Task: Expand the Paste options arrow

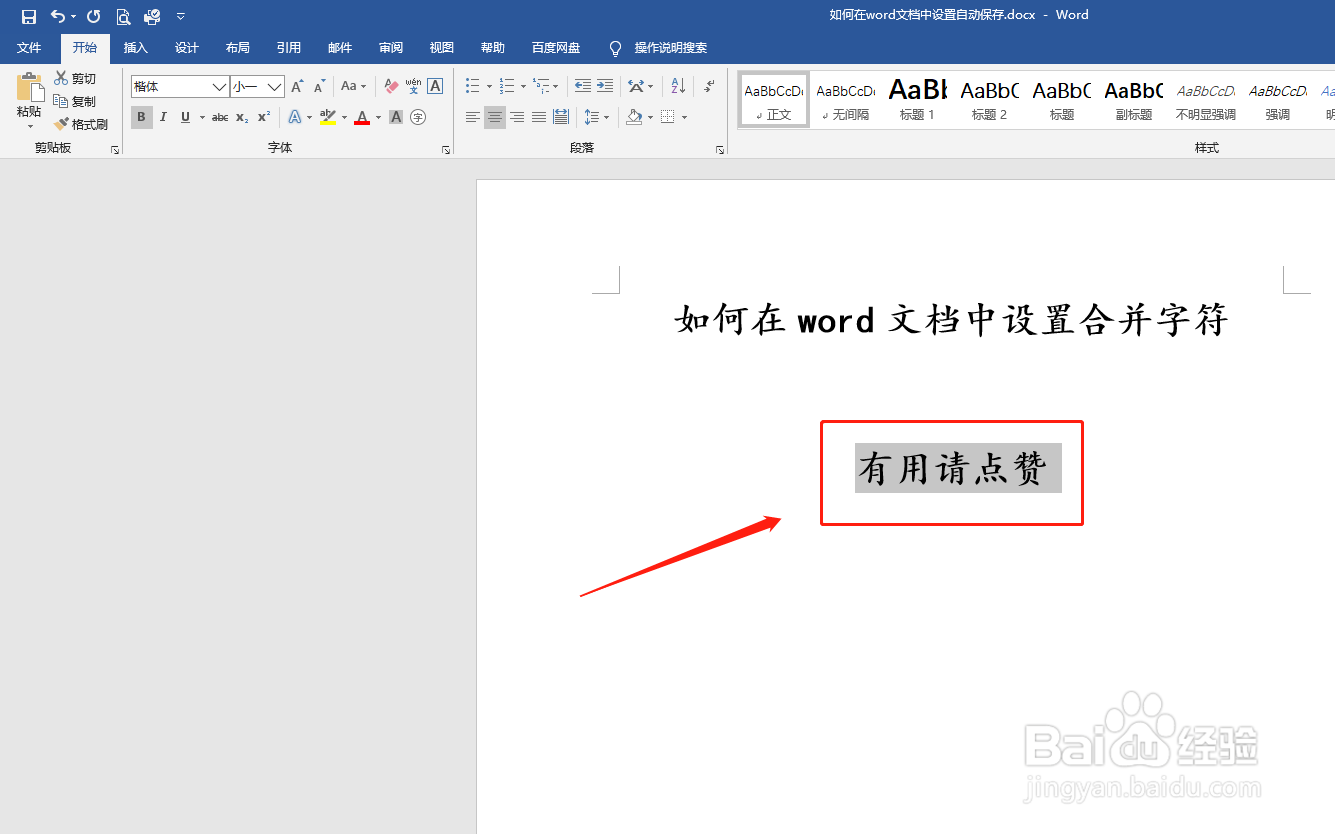Action: click(x=30, y=126)
